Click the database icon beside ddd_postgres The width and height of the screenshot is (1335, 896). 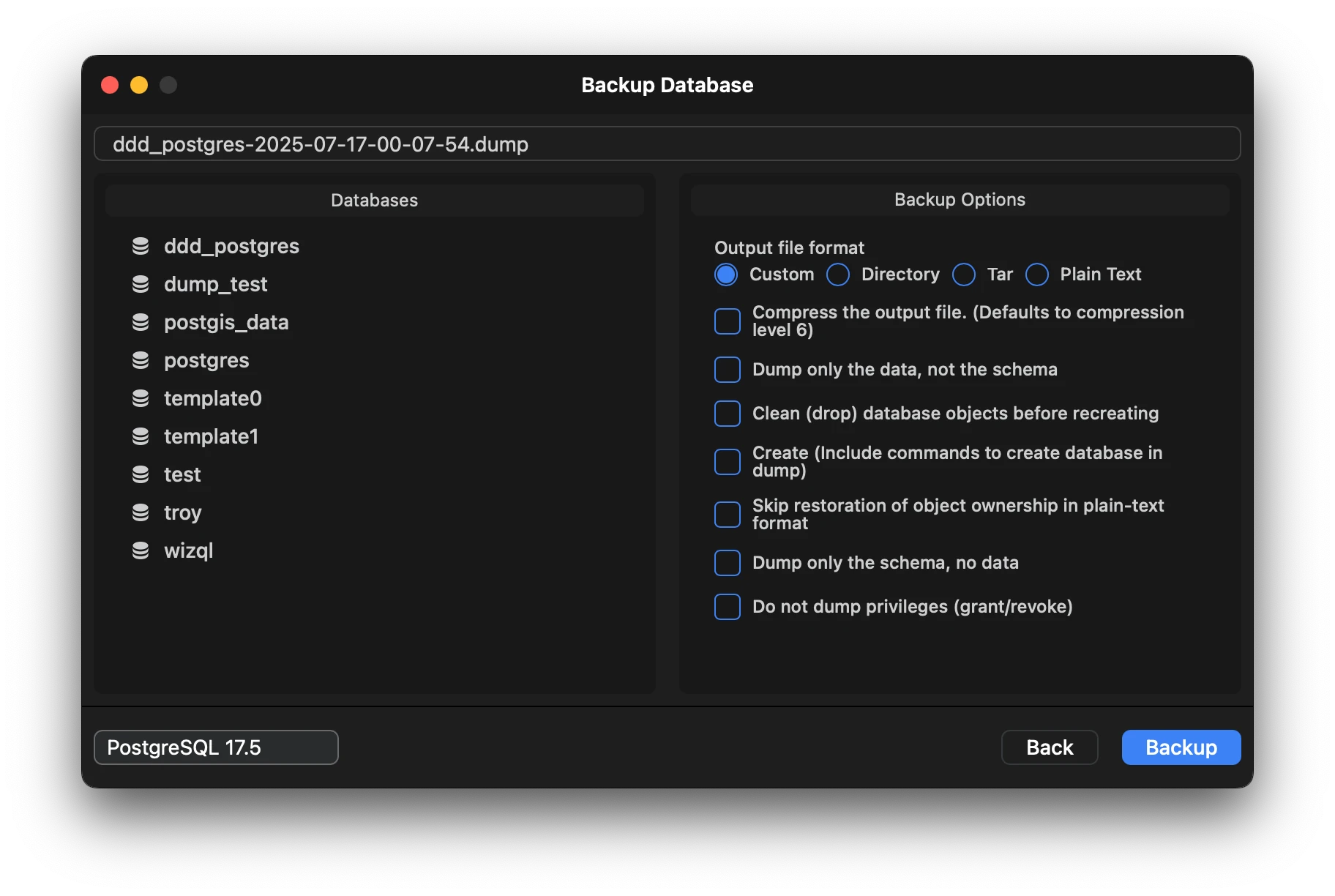[x=140, y=246]
